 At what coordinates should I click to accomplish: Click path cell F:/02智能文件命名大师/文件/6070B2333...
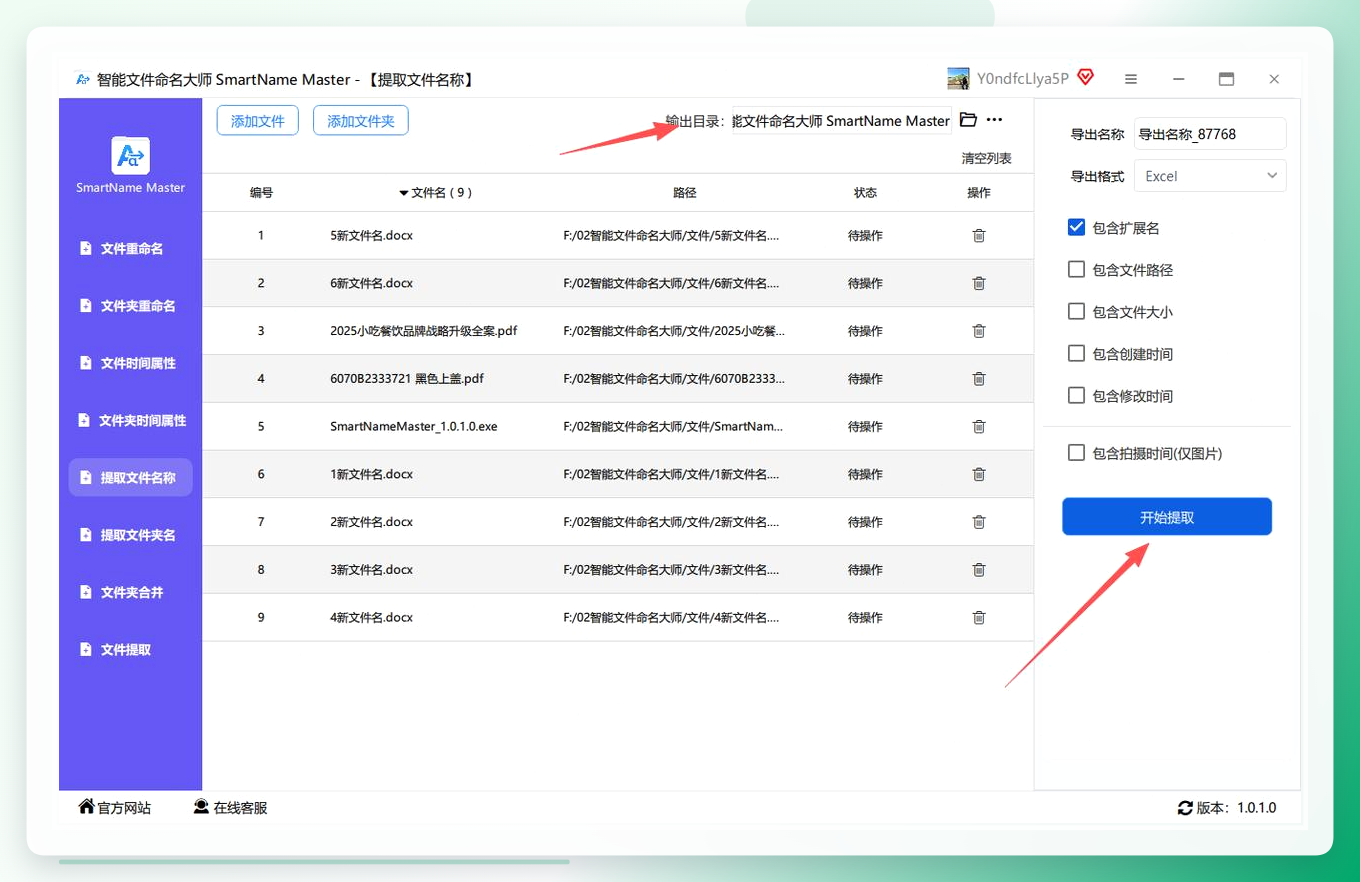click(x=674, y=379)
